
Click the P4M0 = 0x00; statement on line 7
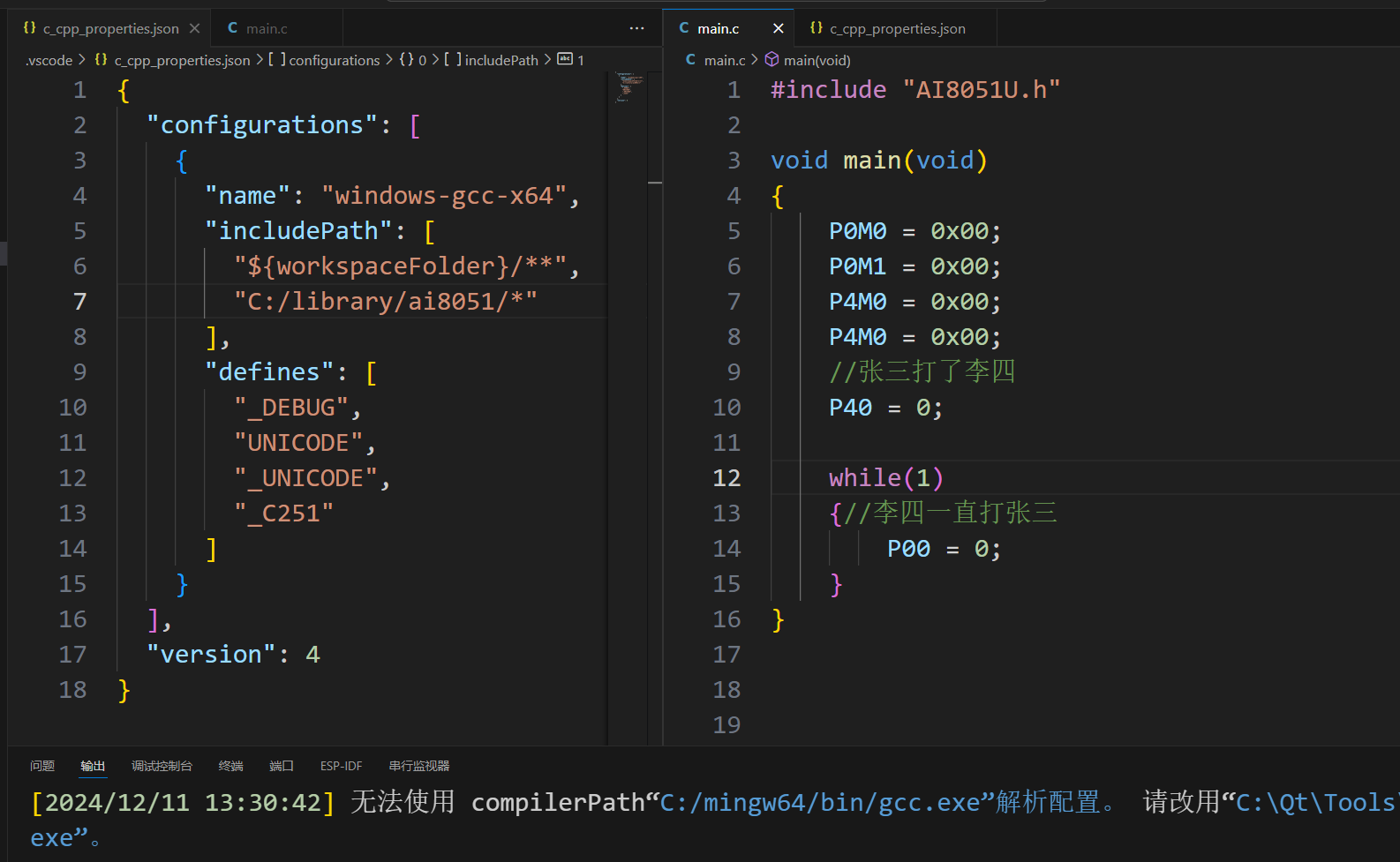click(915, 302)
